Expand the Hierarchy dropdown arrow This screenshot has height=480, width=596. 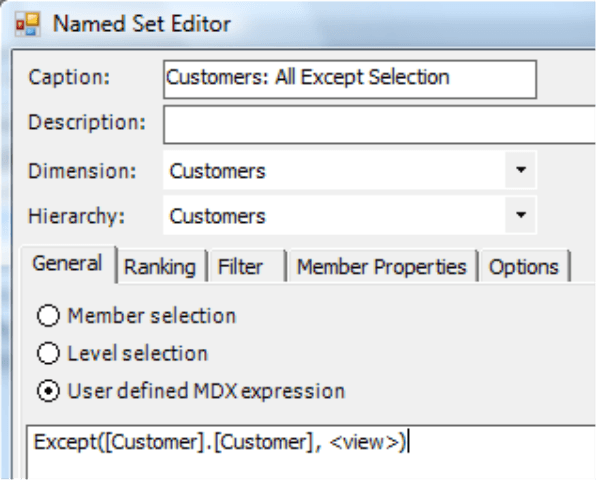[x=521, y=215]
